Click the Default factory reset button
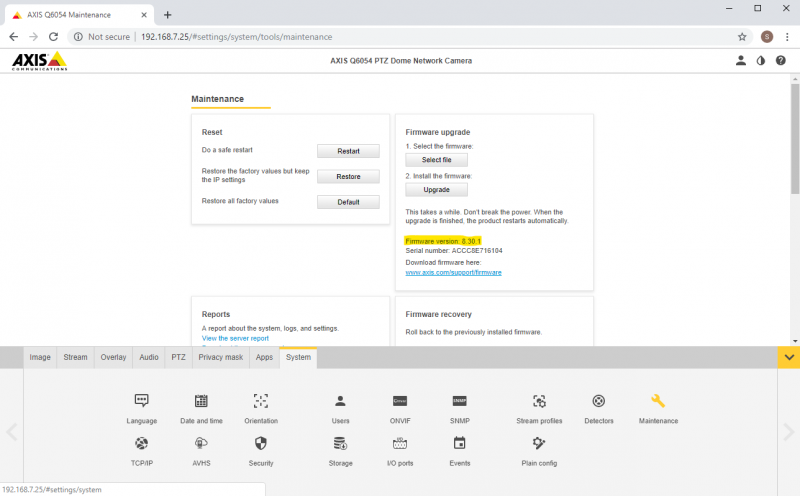Screen dimensions: 800x496 click(x=348, y=202)
